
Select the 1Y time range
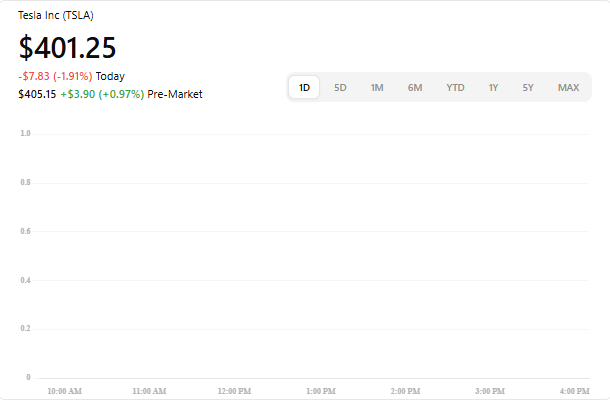[x=493, y=88]
